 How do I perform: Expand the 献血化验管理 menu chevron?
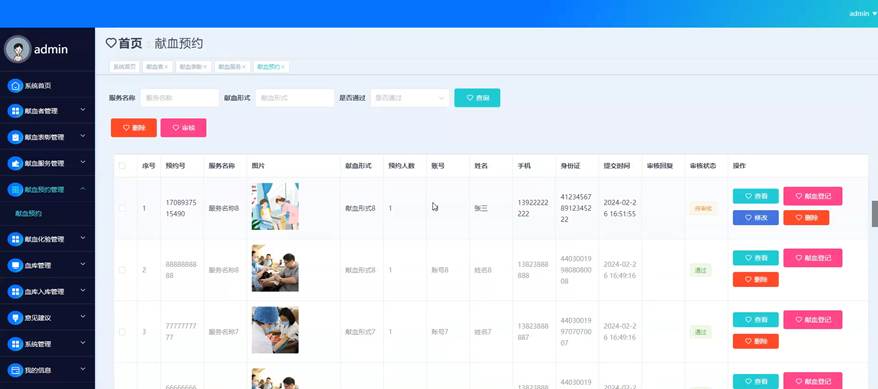click(x=83, y=238)
